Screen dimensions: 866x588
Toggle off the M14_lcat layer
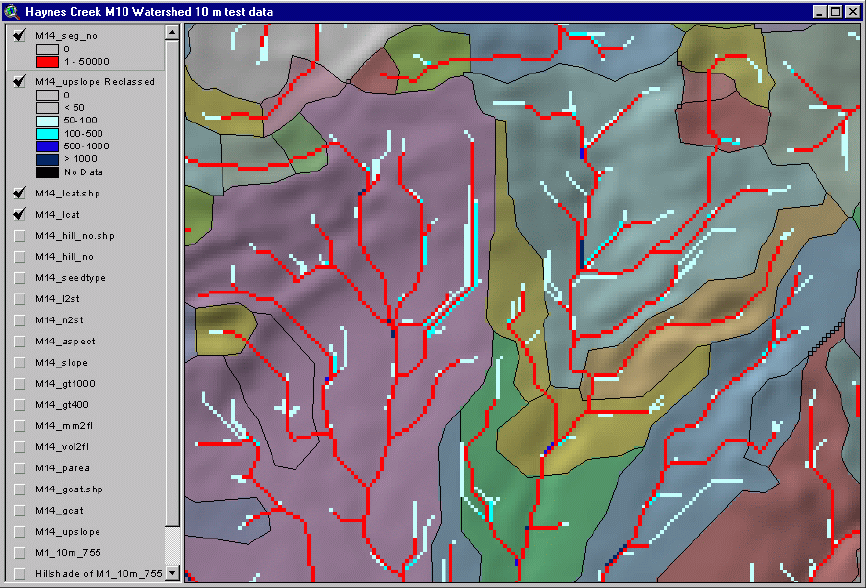[20, 214]
